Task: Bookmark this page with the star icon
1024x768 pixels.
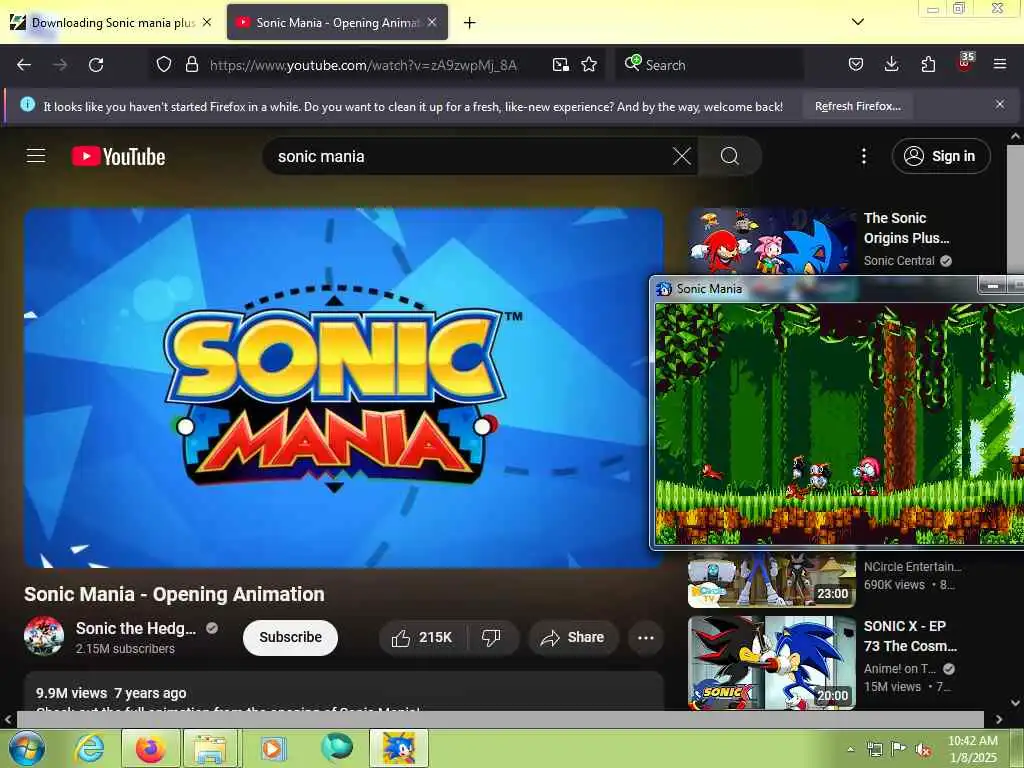Action: [589, 65]
